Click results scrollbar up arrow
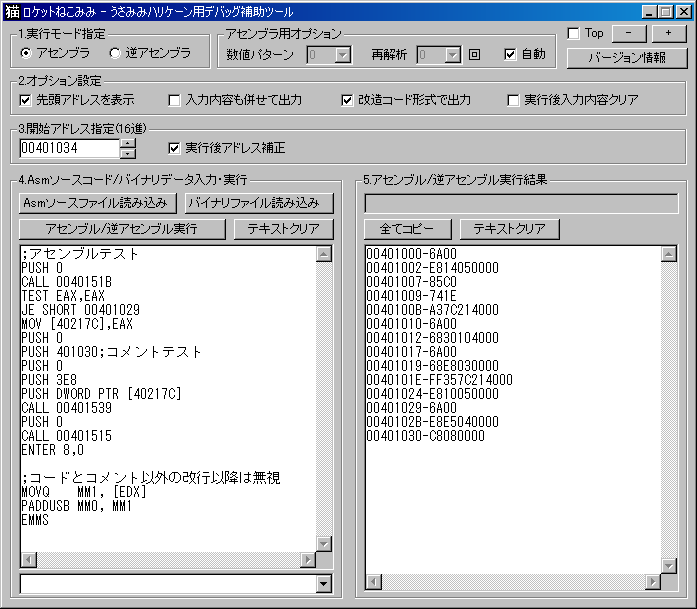This screenshot has width=697, height=609. point(669,254)
